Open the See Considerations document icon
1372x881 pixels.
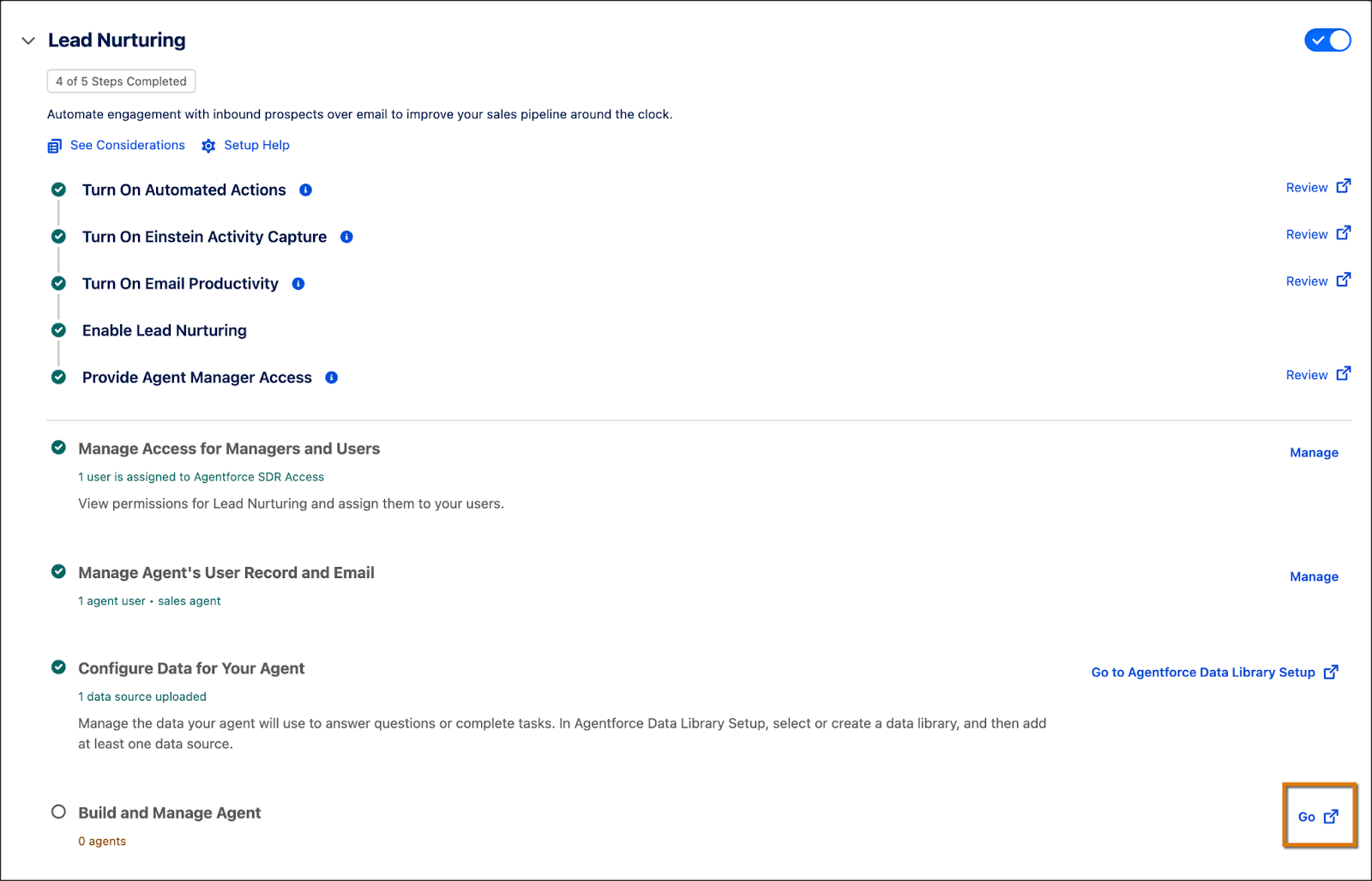tap(54, 145)
